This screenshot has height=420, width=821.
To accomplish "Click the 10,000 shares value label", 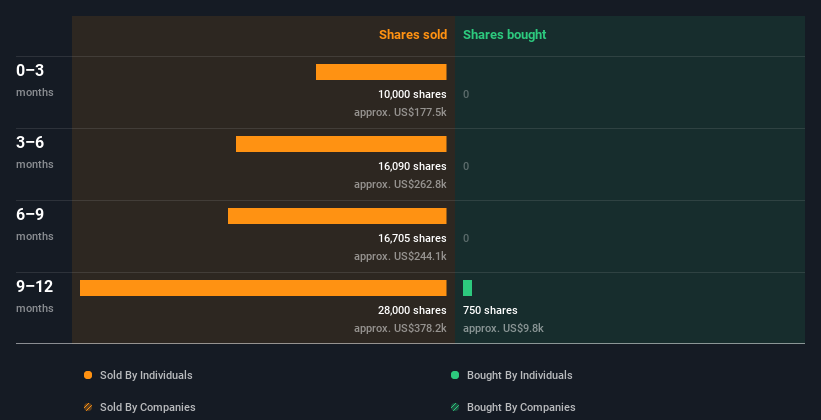I will point(412,94).
